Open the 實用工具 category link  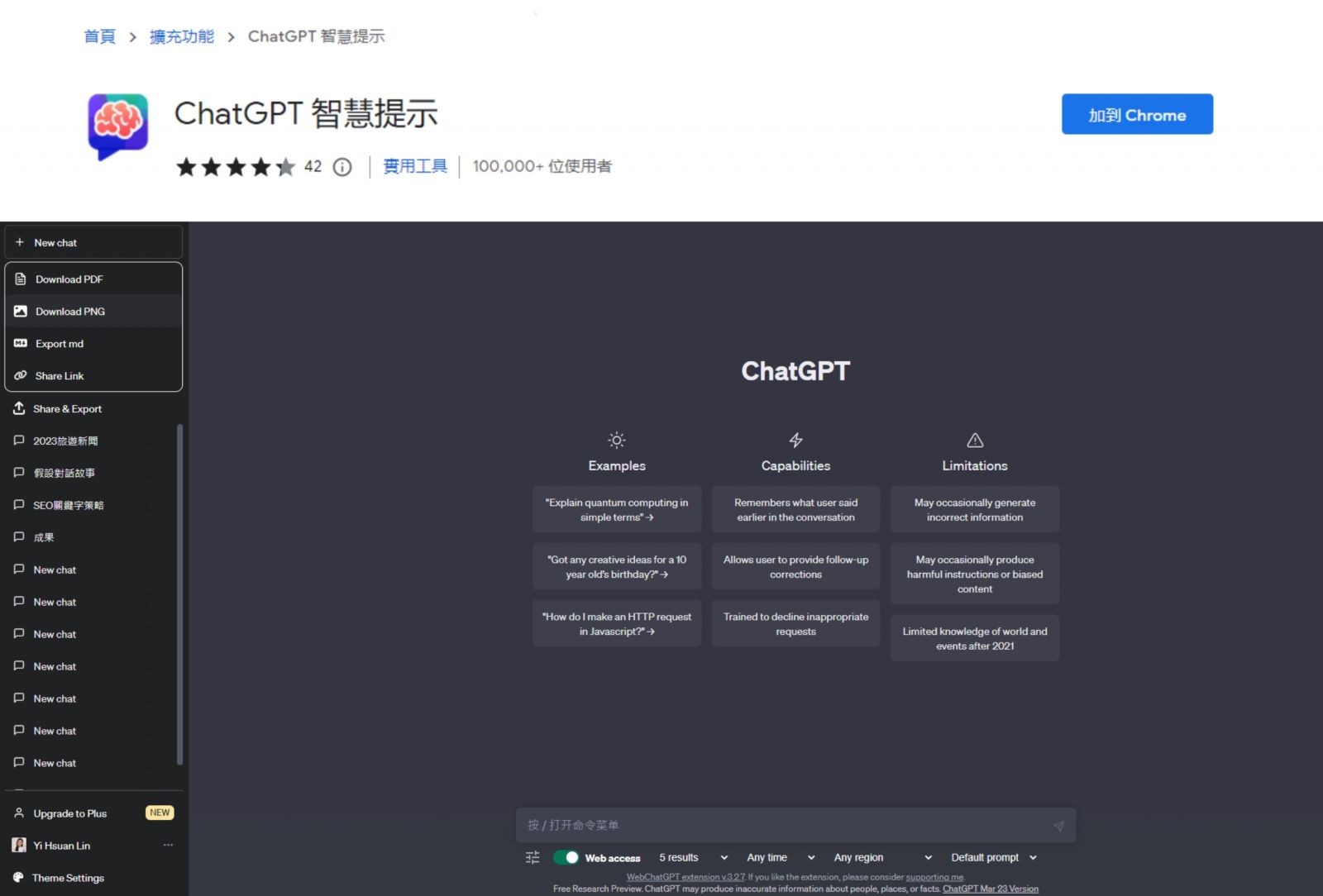tap(415, 166)
